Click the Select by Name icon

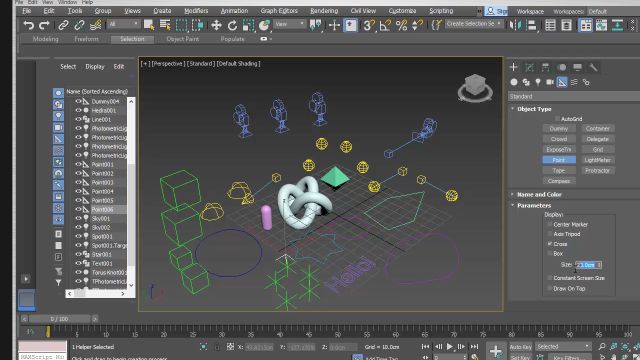tap(165, 25)
